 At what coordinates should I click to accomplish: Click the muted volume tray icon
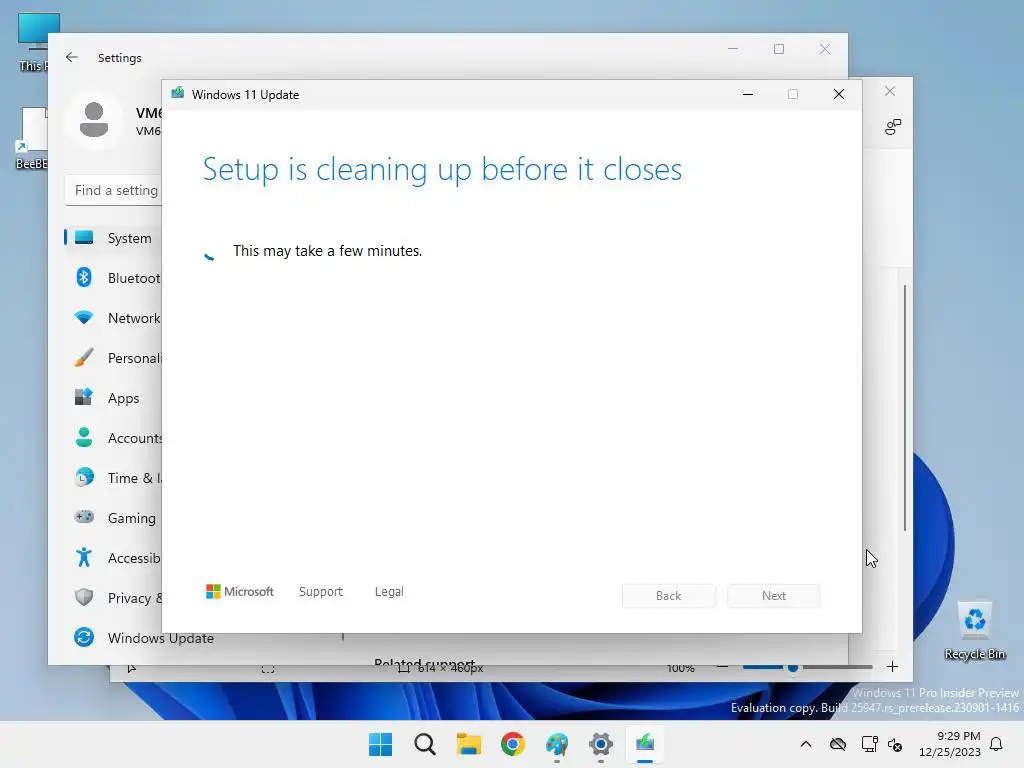tap(895, 744)
